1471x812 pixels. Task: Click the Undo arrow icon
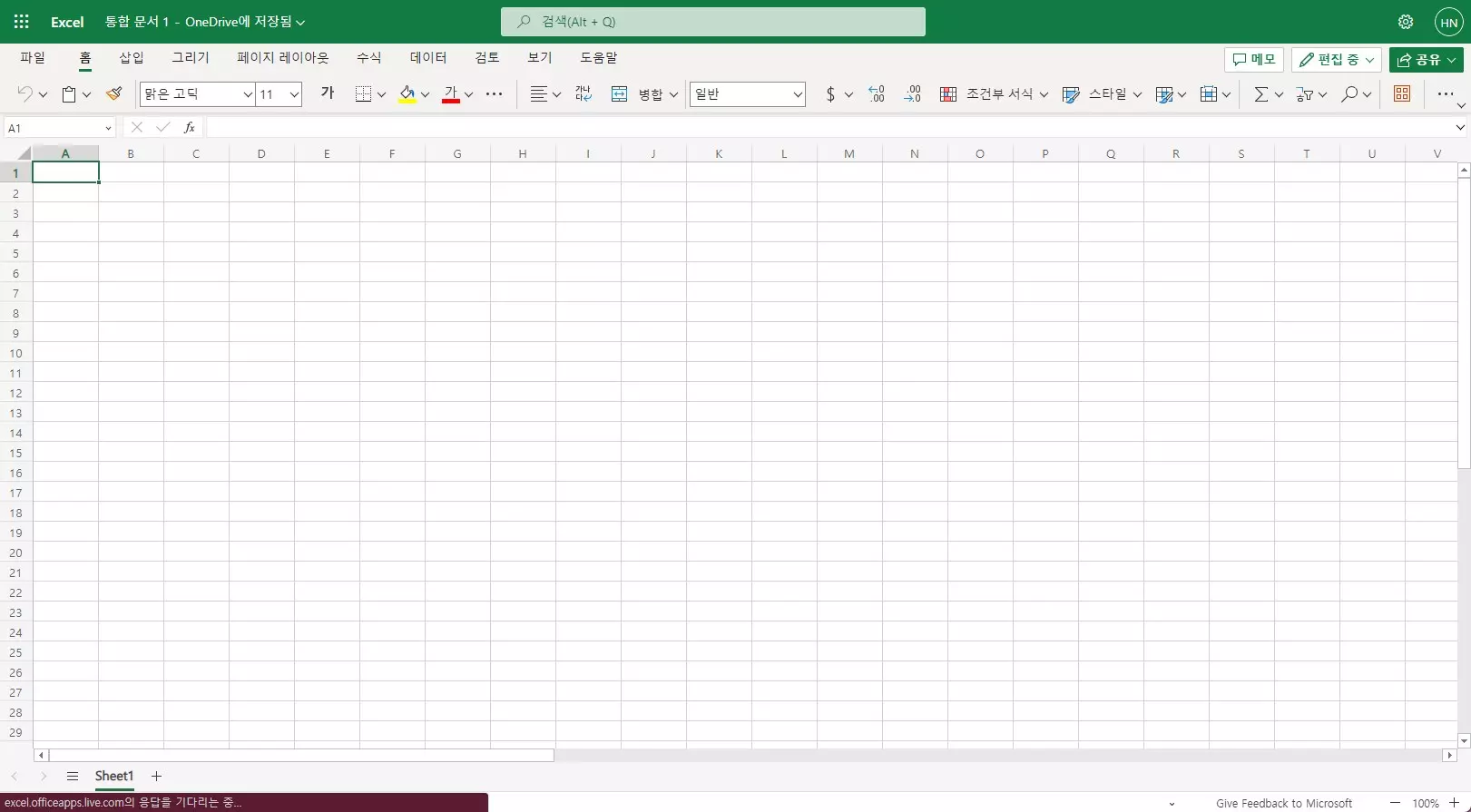25,93
